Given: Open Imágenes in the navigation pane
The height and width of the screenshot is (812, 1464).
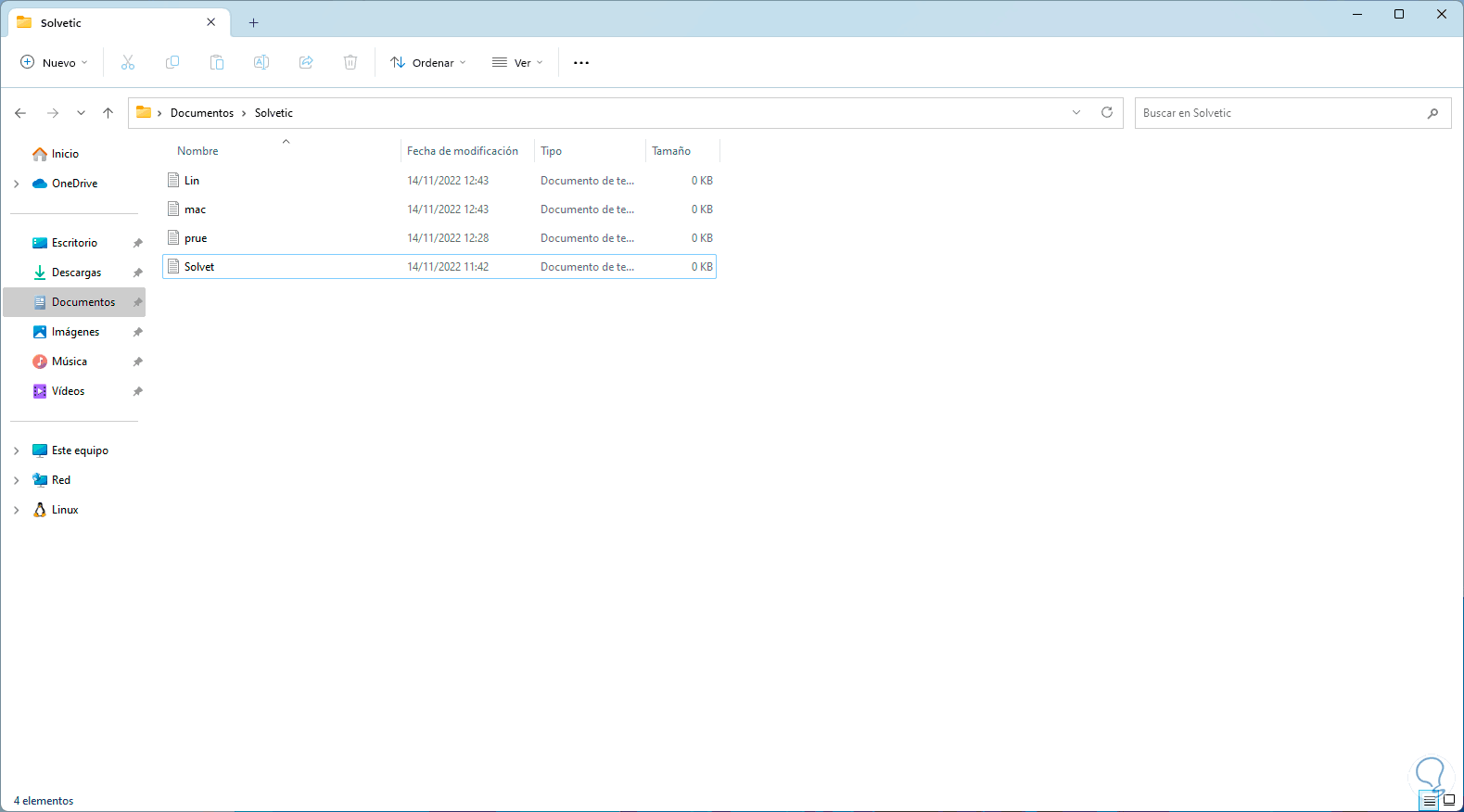Looking at the screenshot, I should (x=75, y=332).
